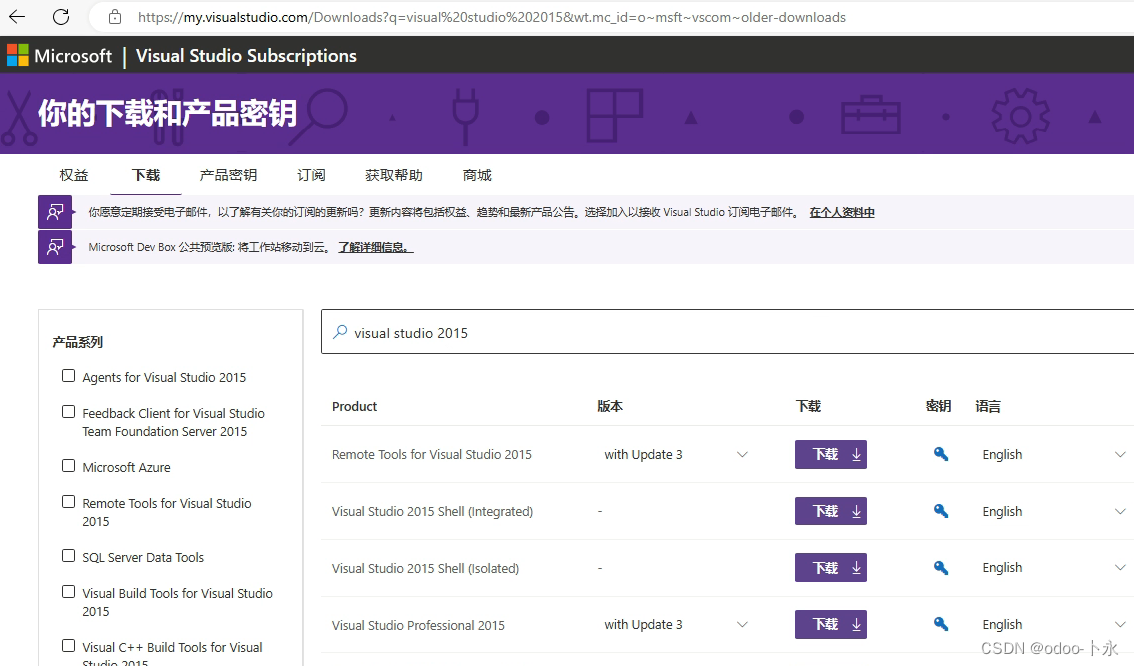Get product key for Remote Tools 2015
Image resolution: width=1134 pixels, height=666 pixels.
(x=940, y=454)
